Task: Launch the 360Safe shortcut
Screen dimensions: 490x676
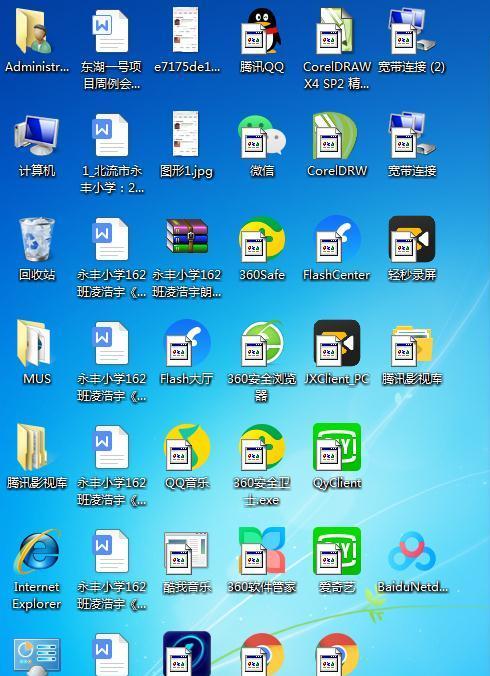Action: 262,239
